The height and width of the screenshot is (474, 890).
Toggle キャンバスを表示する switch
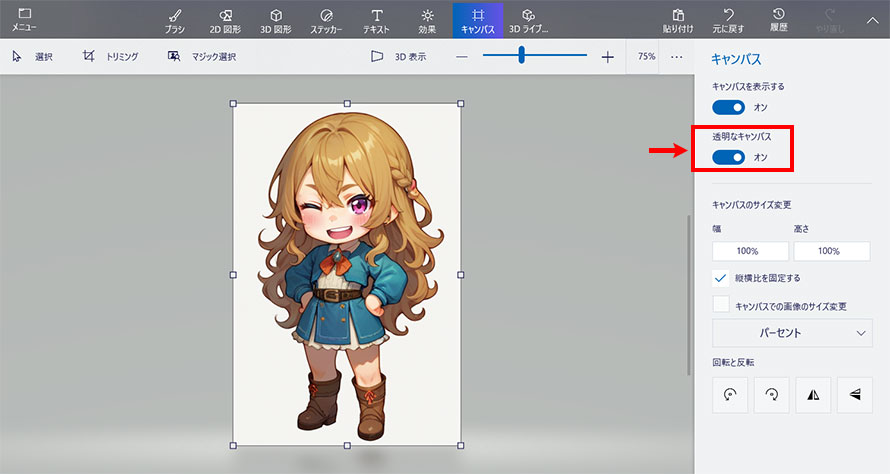tap(728, 107)
